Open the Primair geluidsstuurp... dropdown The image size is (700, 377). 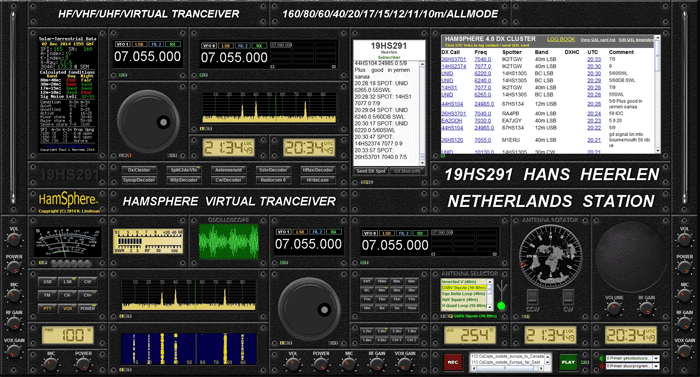click(633, 358)
